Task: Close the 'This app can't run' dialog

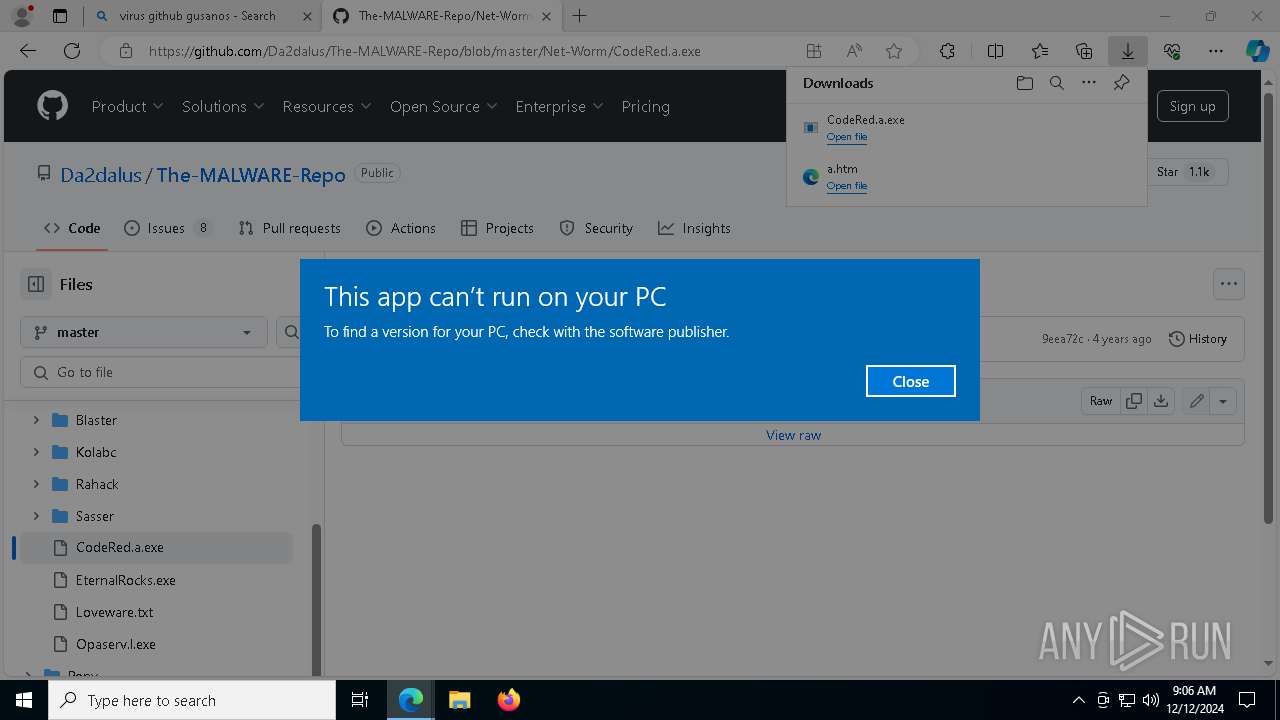Action: [910, 381]
